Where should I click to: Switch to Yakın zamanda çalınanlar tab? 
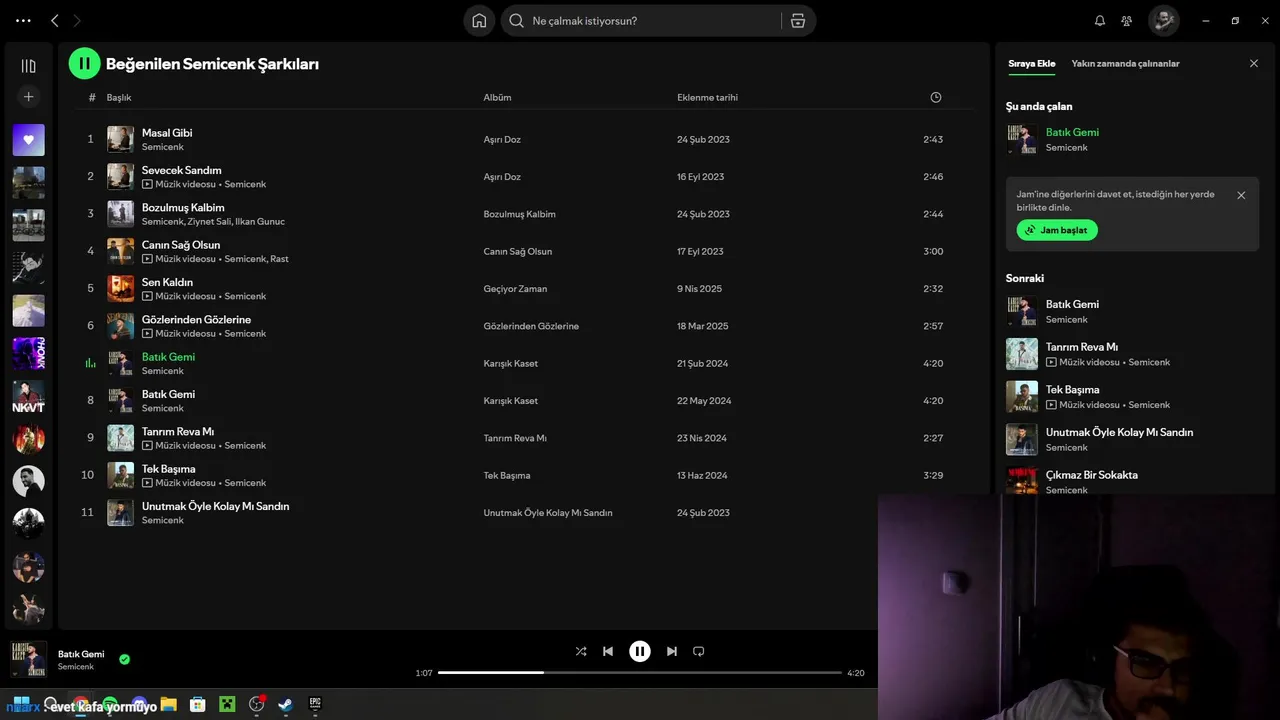click(1125, 63)
